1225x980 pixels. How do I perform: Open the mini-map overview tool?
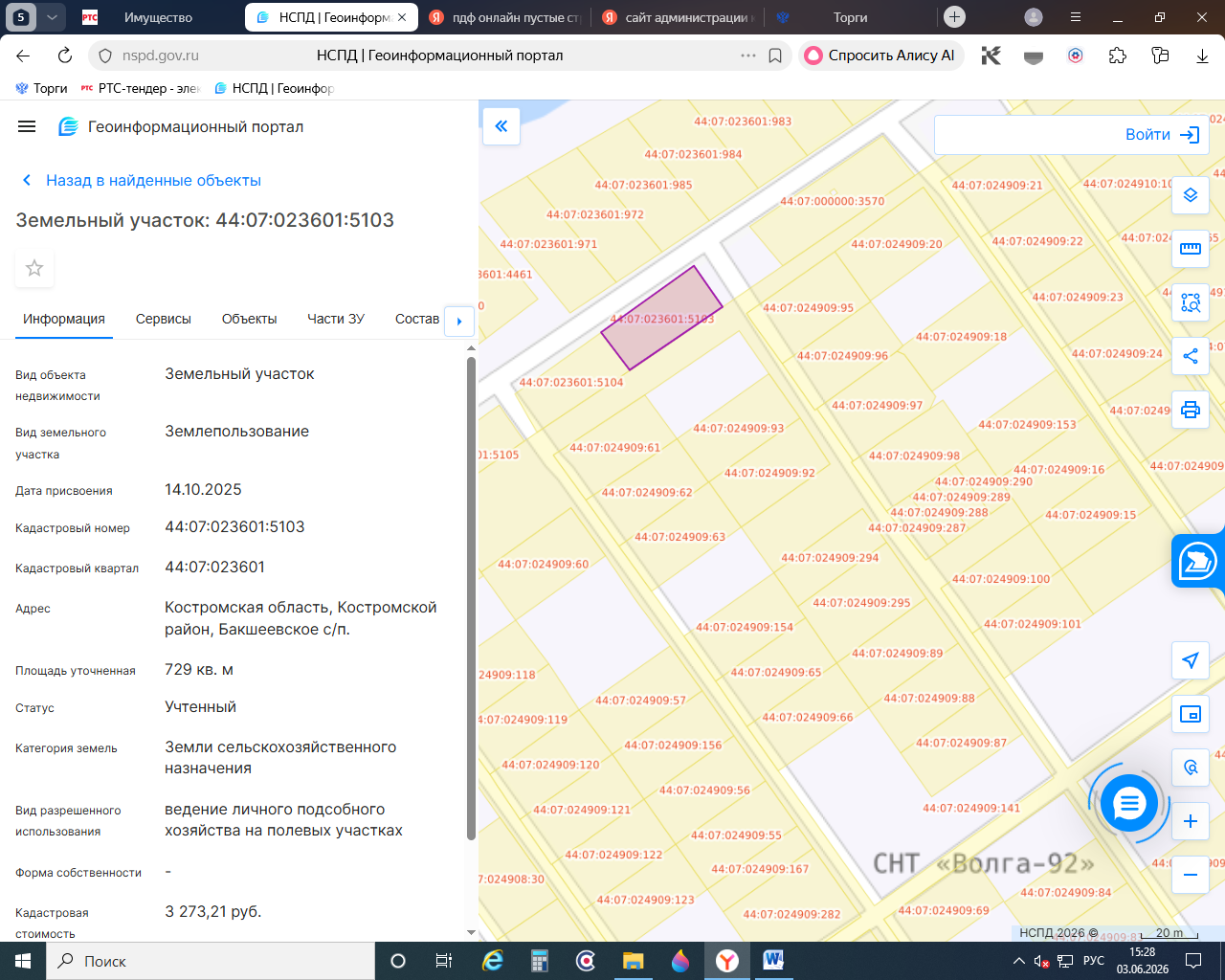coord(1191,714)
